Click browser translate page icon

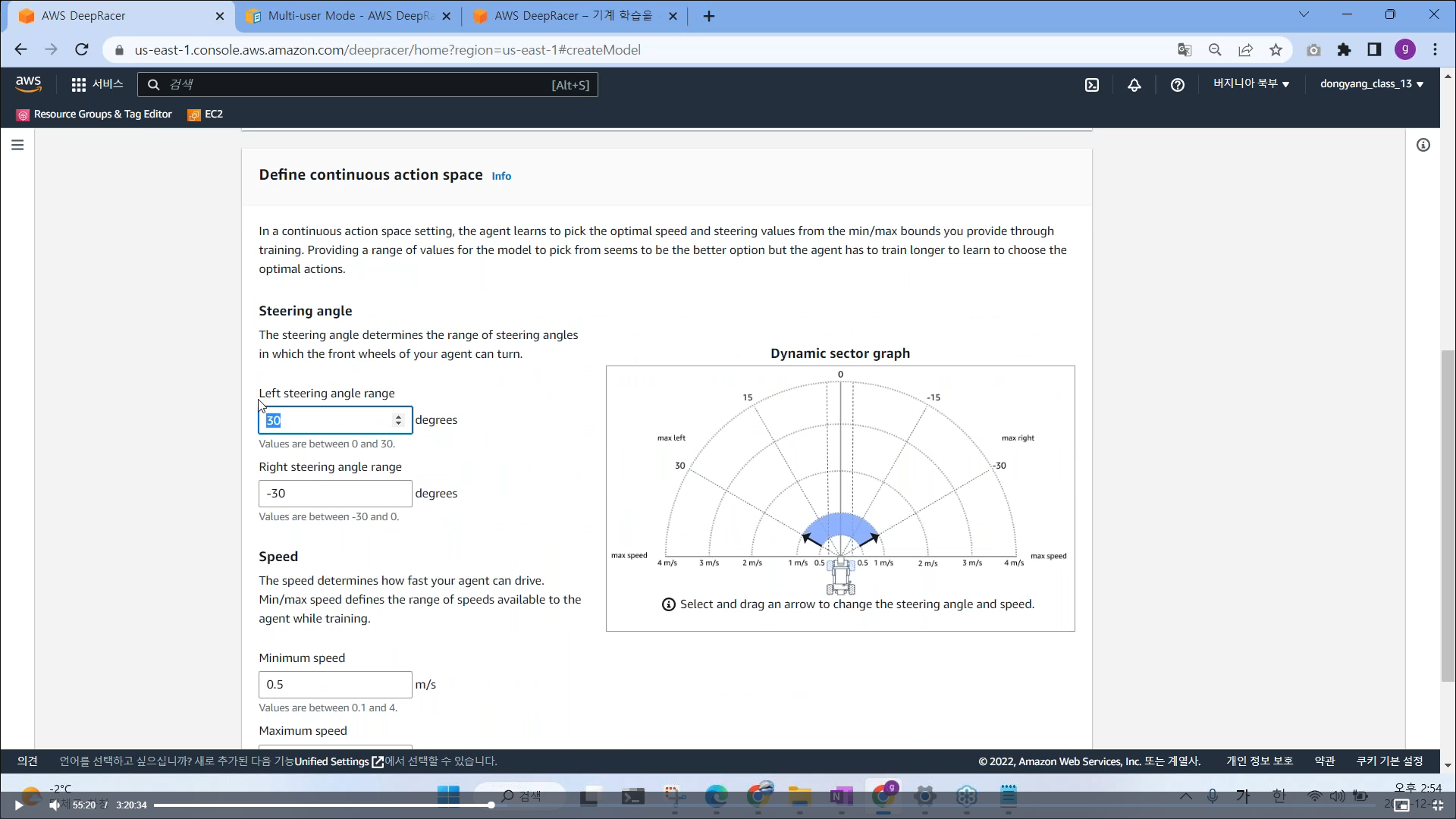click(x=1184, y=50)
